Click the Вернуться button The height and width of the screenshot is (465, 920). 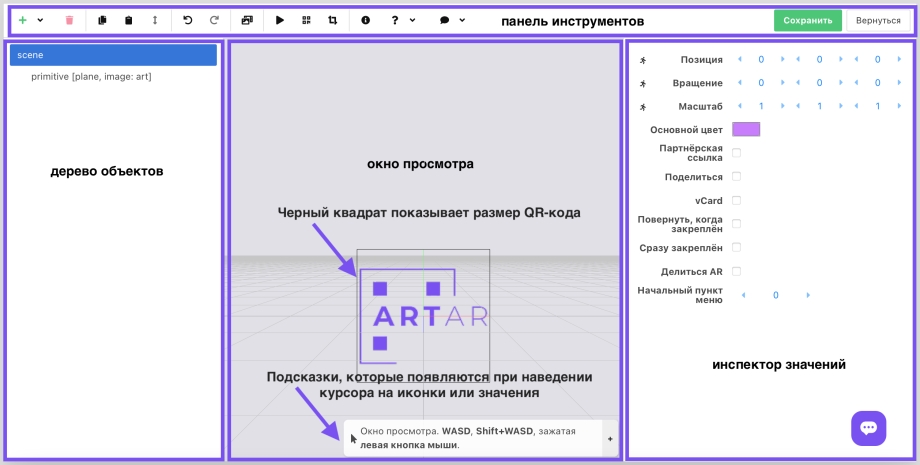878,20
